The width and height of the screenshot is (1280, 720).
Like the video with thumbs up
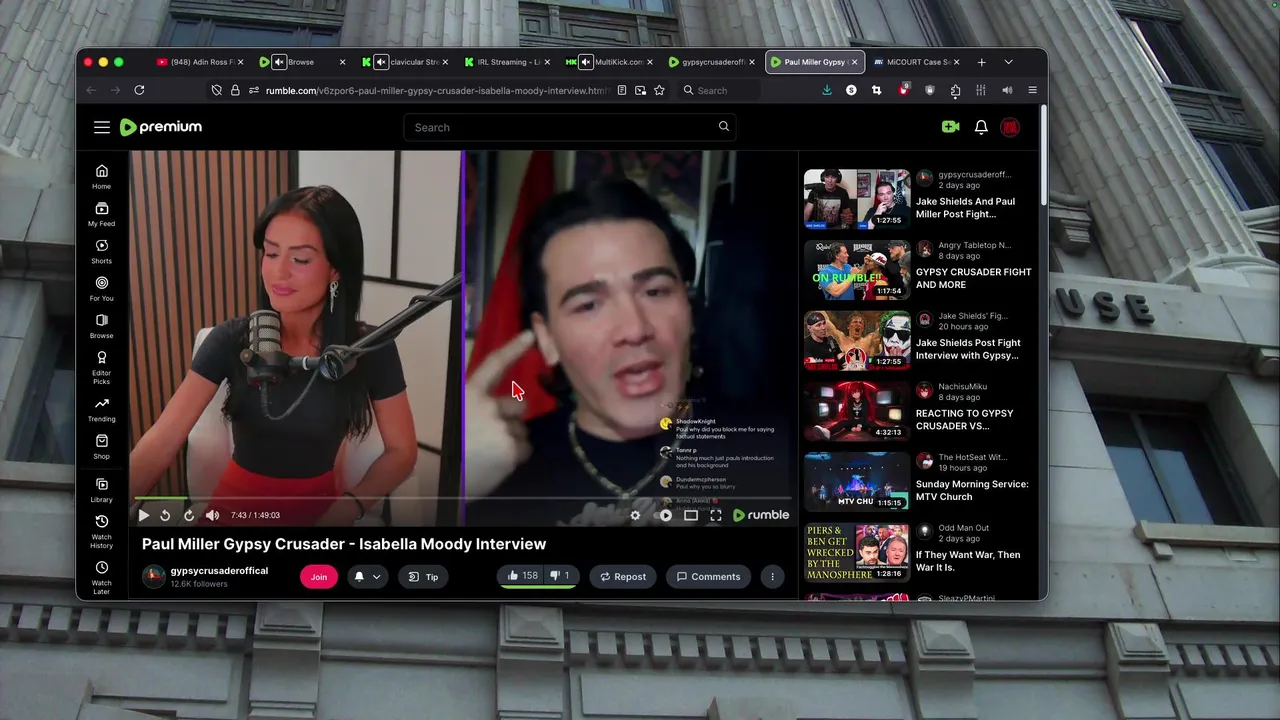(x=522, y=575)
